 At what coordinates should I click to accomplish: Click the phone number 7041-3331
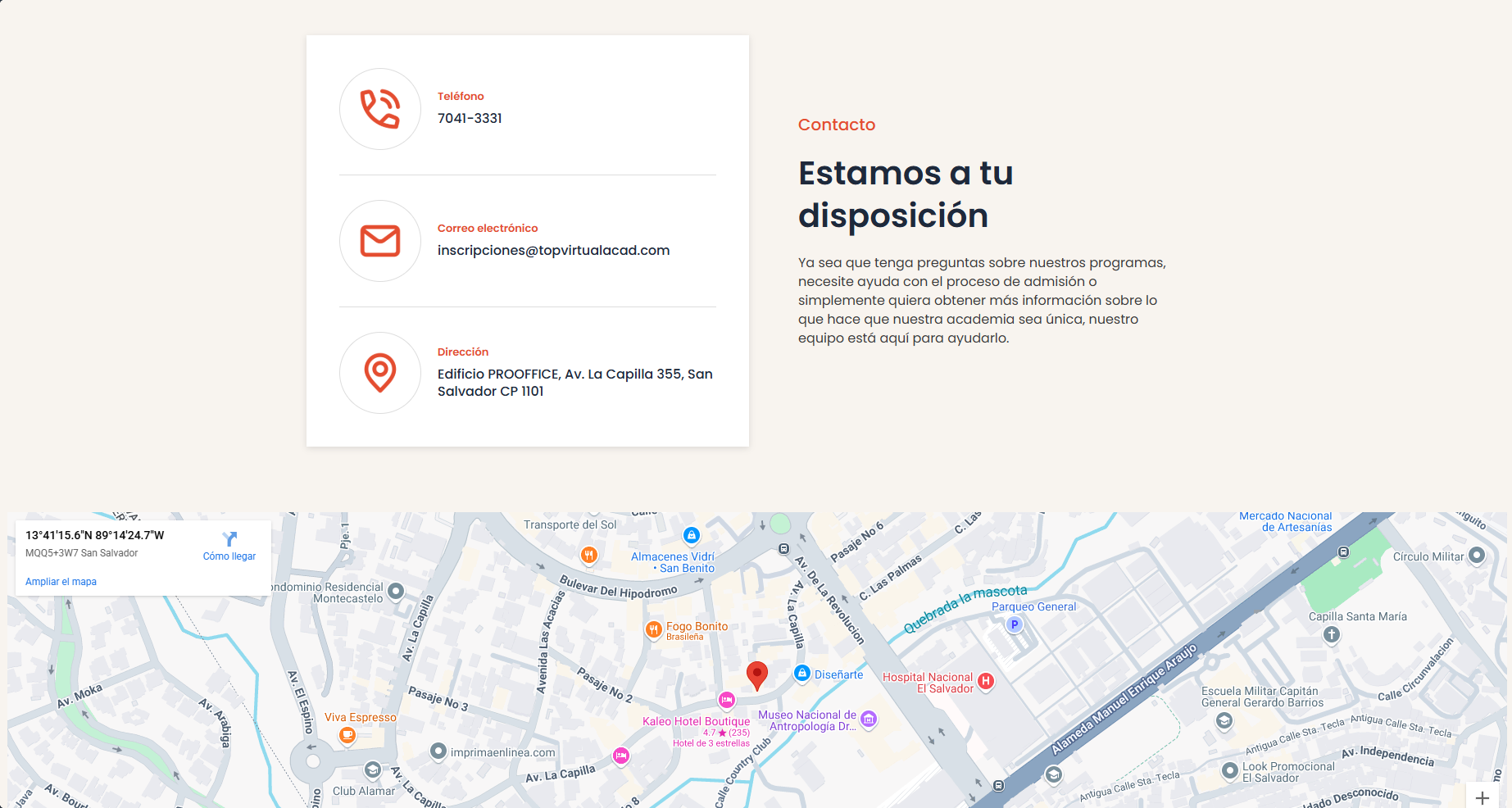470,118
